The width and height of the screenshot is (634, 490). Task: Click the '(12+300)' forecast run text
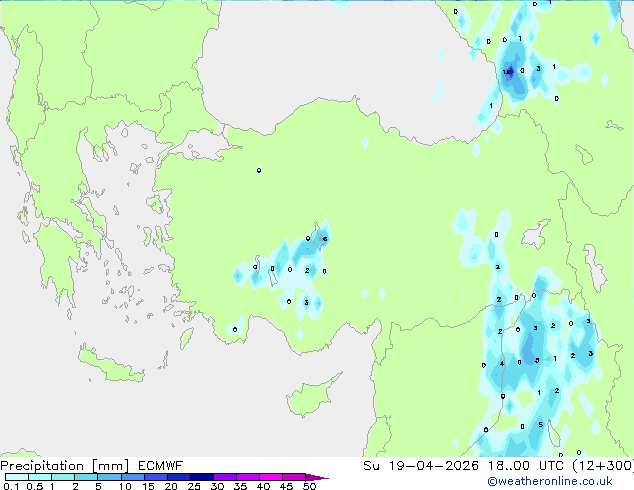(603, 466)
